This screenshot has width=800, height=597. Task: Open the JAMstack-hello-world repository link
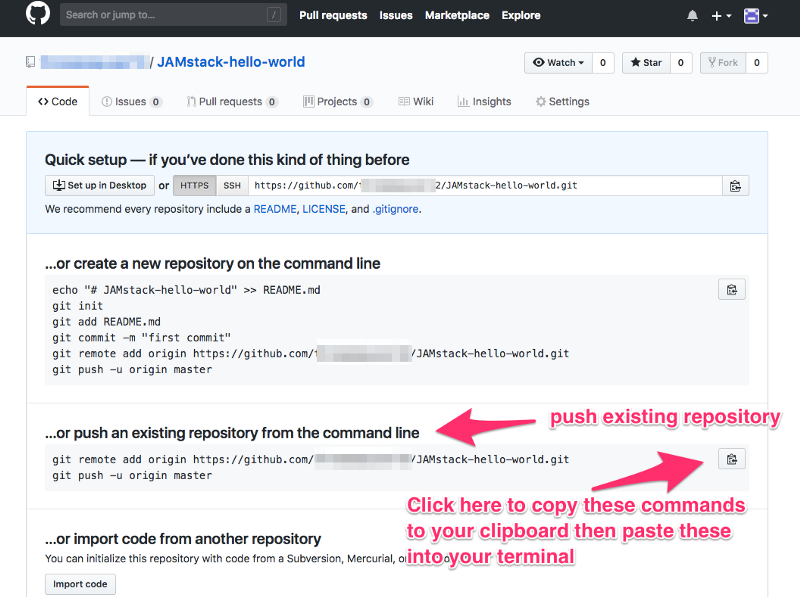pos(231,62)
